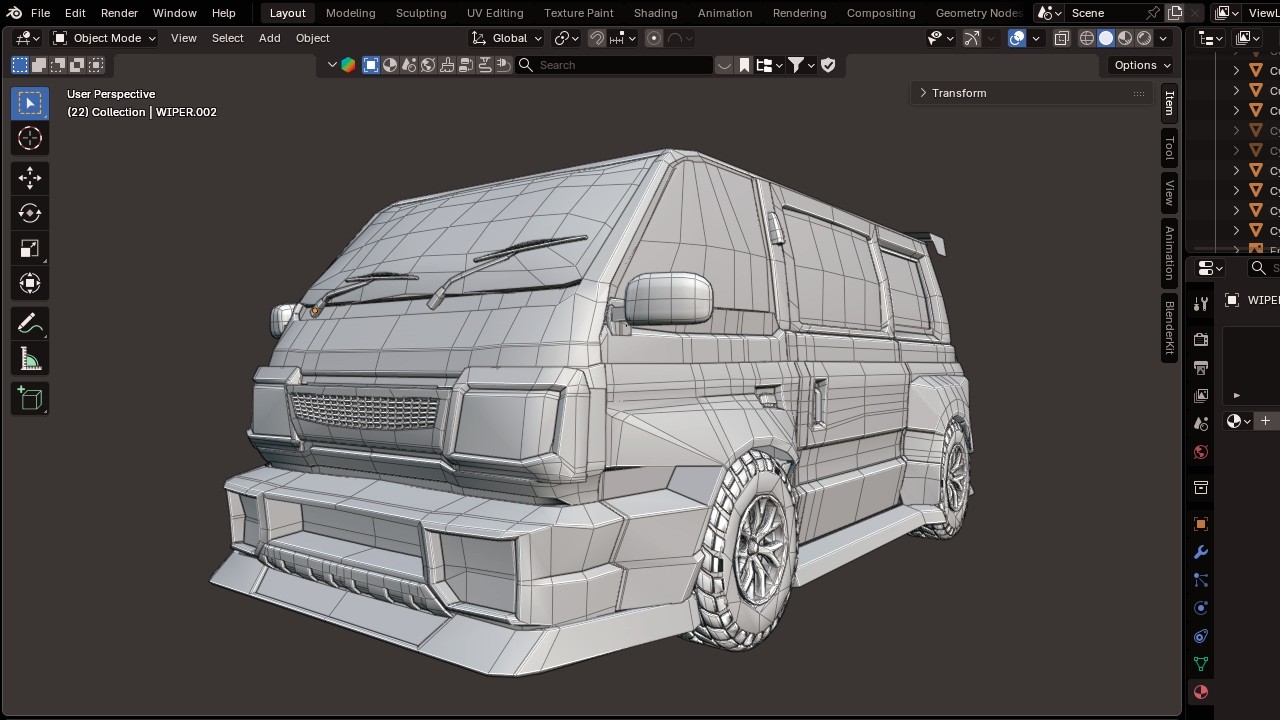Select the Scale tool

click(30, 248)
